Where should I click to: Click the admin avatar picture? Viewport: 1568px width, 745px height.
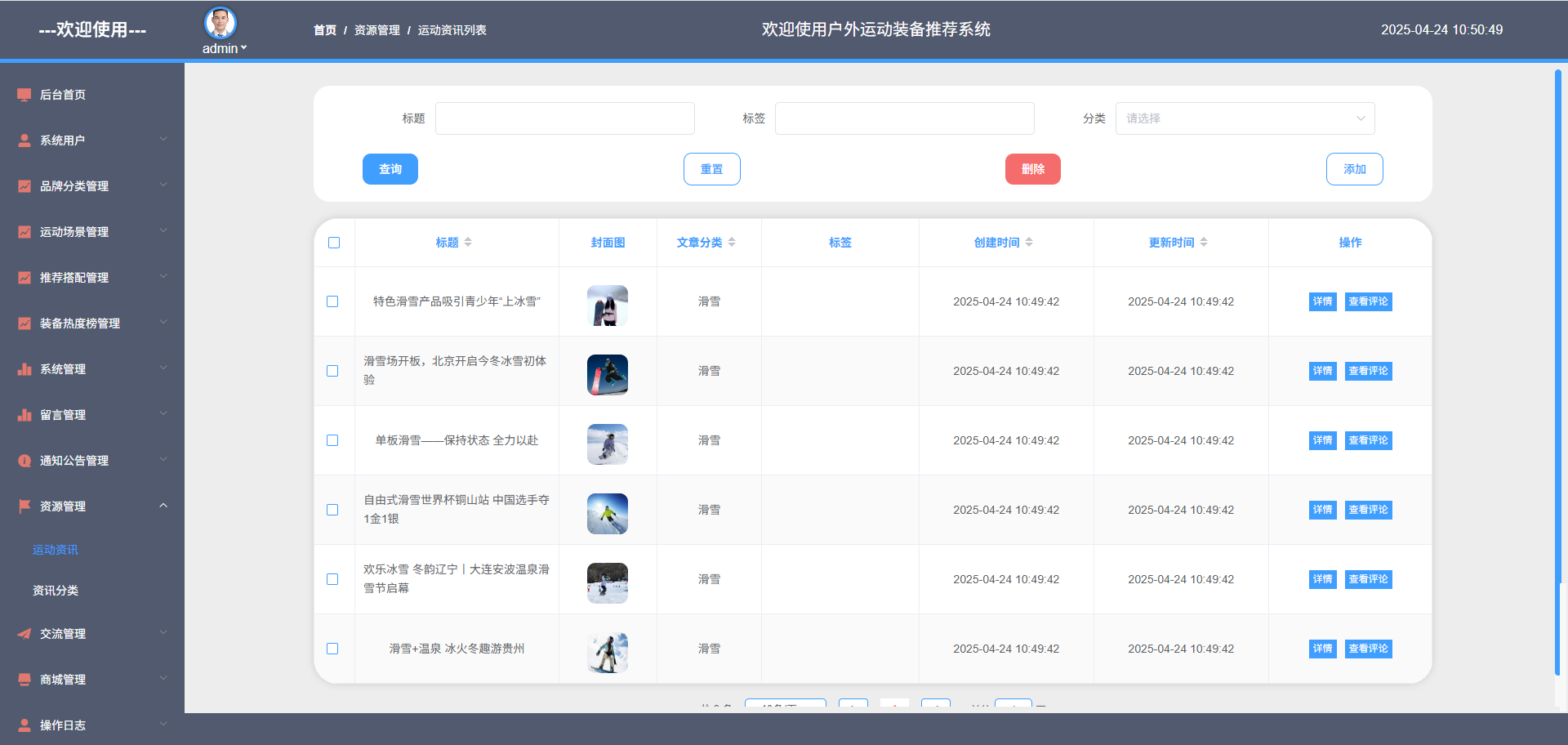(x=220, y=23)
